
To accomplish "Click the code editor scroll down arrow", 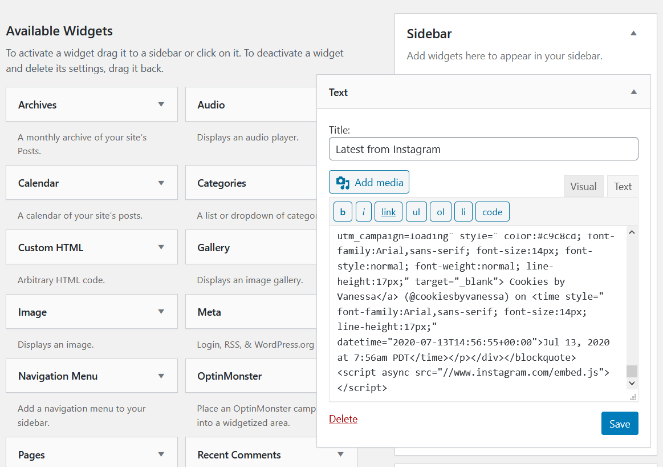I will (x=632, y=383).
